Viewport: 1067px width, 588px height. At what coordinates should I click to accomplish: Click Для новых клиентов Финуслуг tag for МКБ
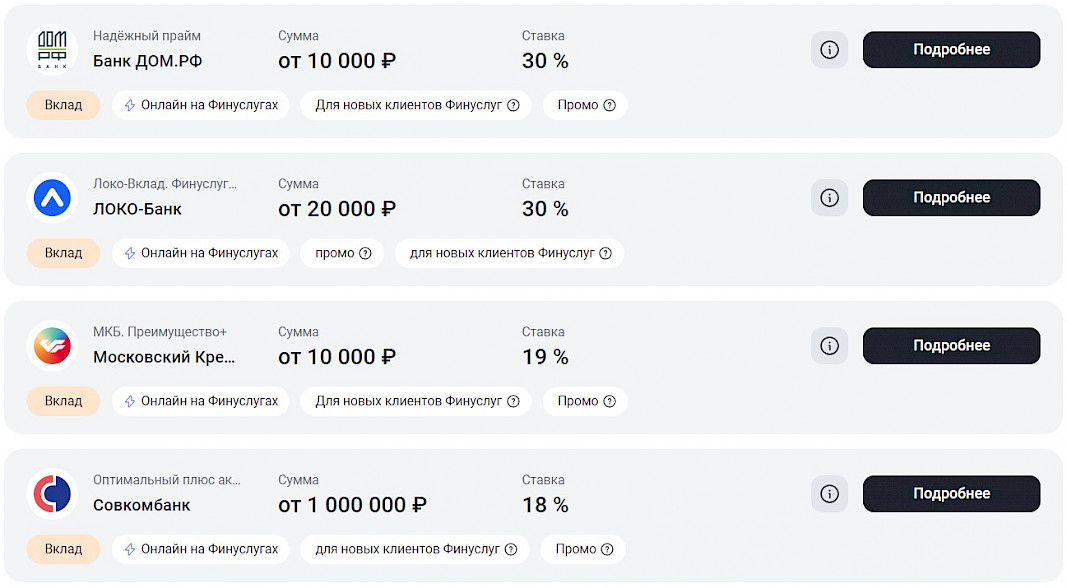416,401
